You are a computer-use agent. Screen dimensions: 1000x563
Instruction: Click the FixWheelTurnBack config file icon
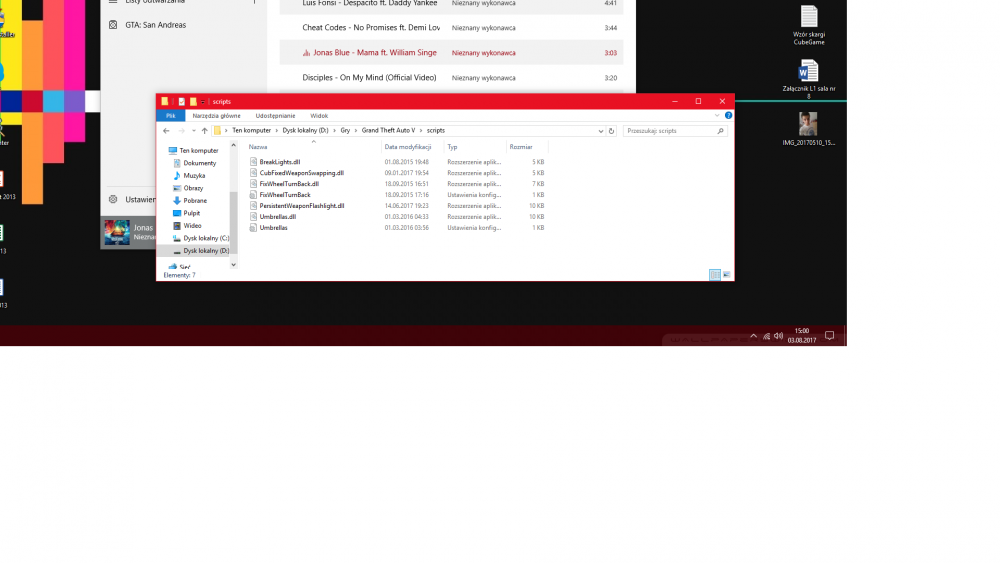click(x=253, y=194)
